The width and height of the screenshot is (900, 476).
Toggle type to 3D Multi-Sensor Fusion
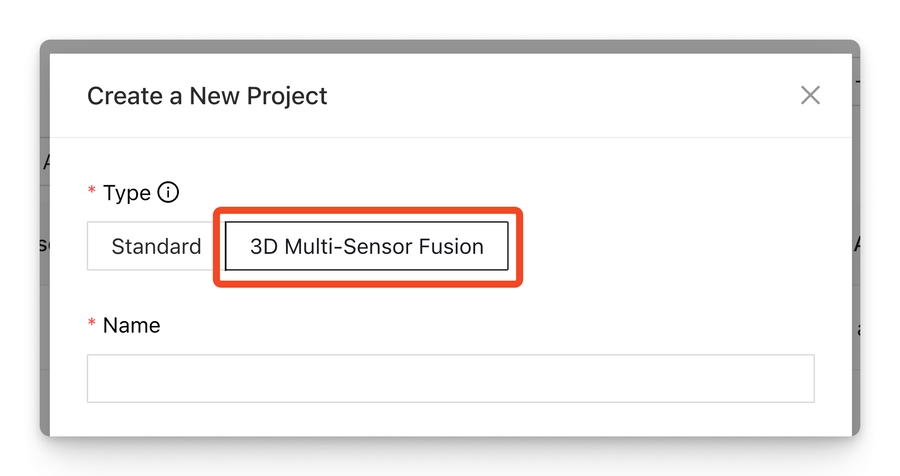tap(366, 246)
